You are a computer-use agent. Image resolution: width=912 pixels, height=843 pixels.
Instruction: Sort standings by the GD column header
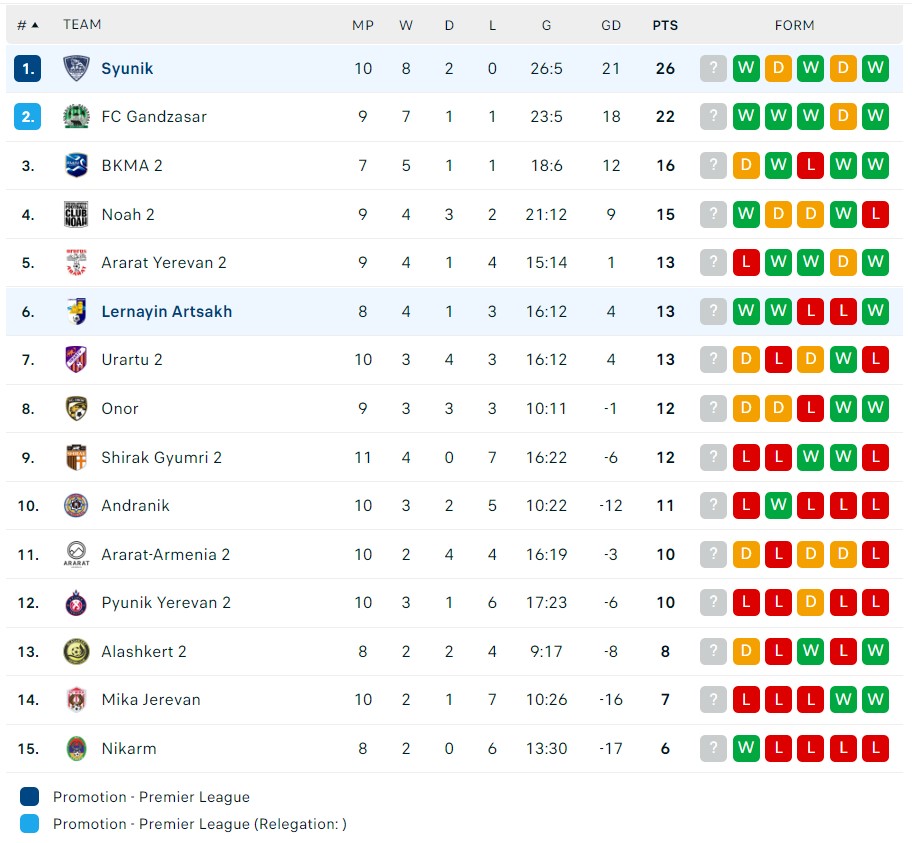(x=611, y=24)
